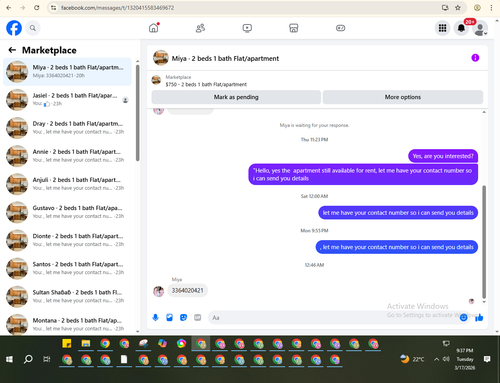Click the 3364020421 message bubble
This screenshot has height=383, width=500.
[187, 290]
